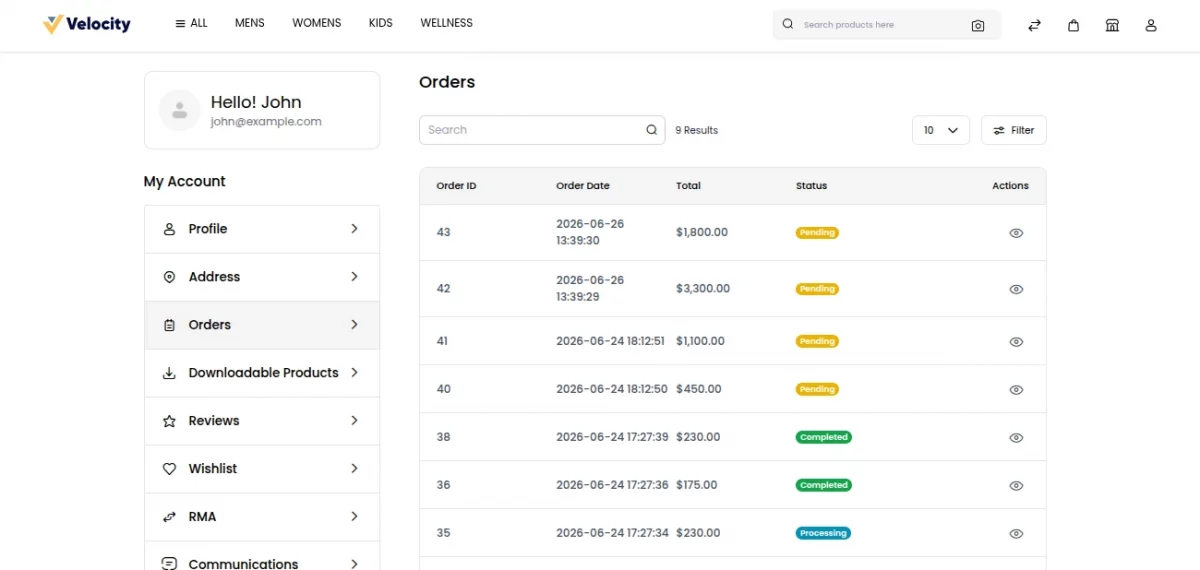Click the Orders clipboard icon

pyautogui.click(x=169, y=325)
